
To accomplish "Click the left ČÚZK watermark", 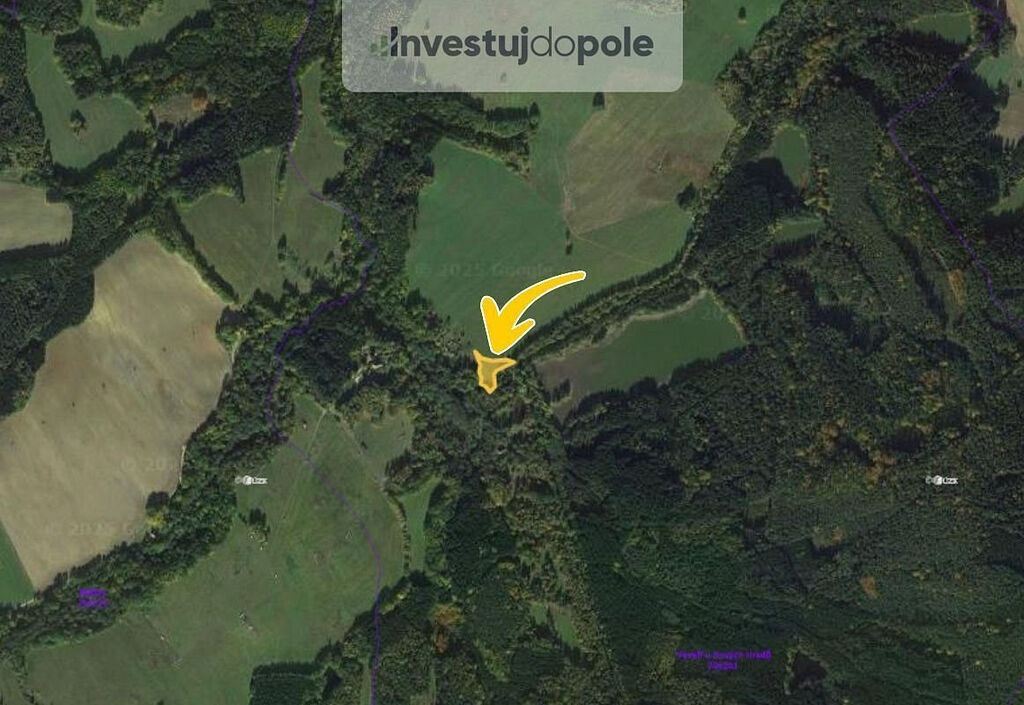I will [x=251, y=480].
